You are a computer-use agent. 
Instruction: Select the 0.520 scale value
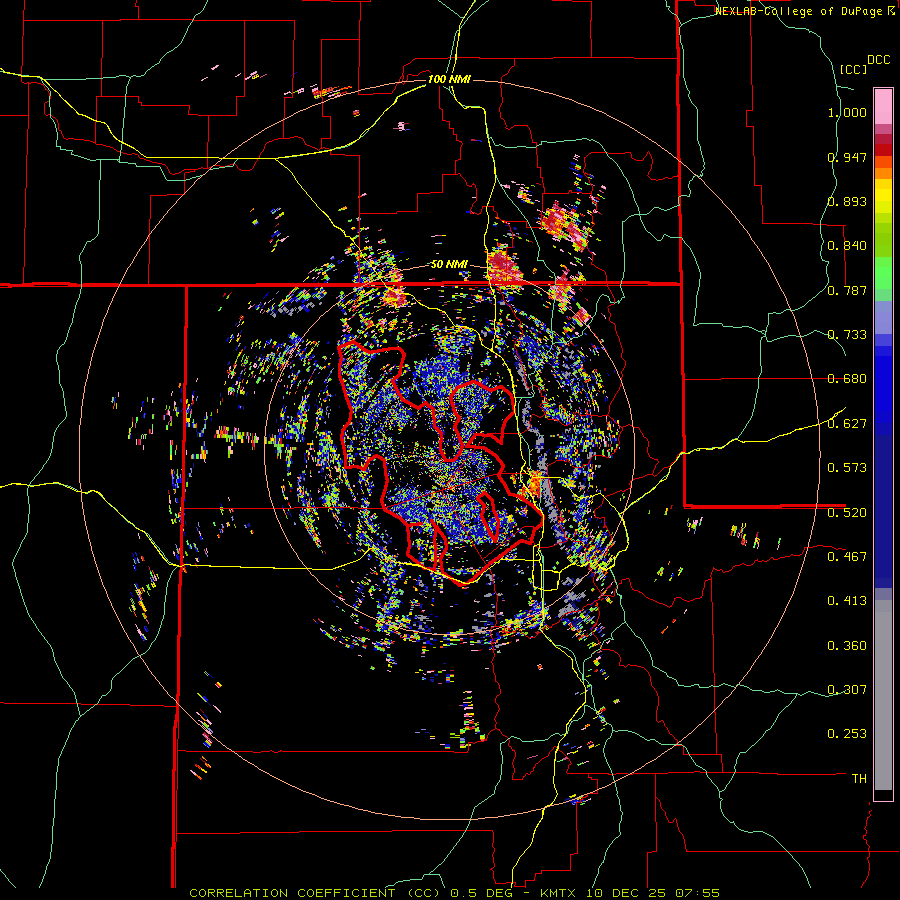[847, 513]
